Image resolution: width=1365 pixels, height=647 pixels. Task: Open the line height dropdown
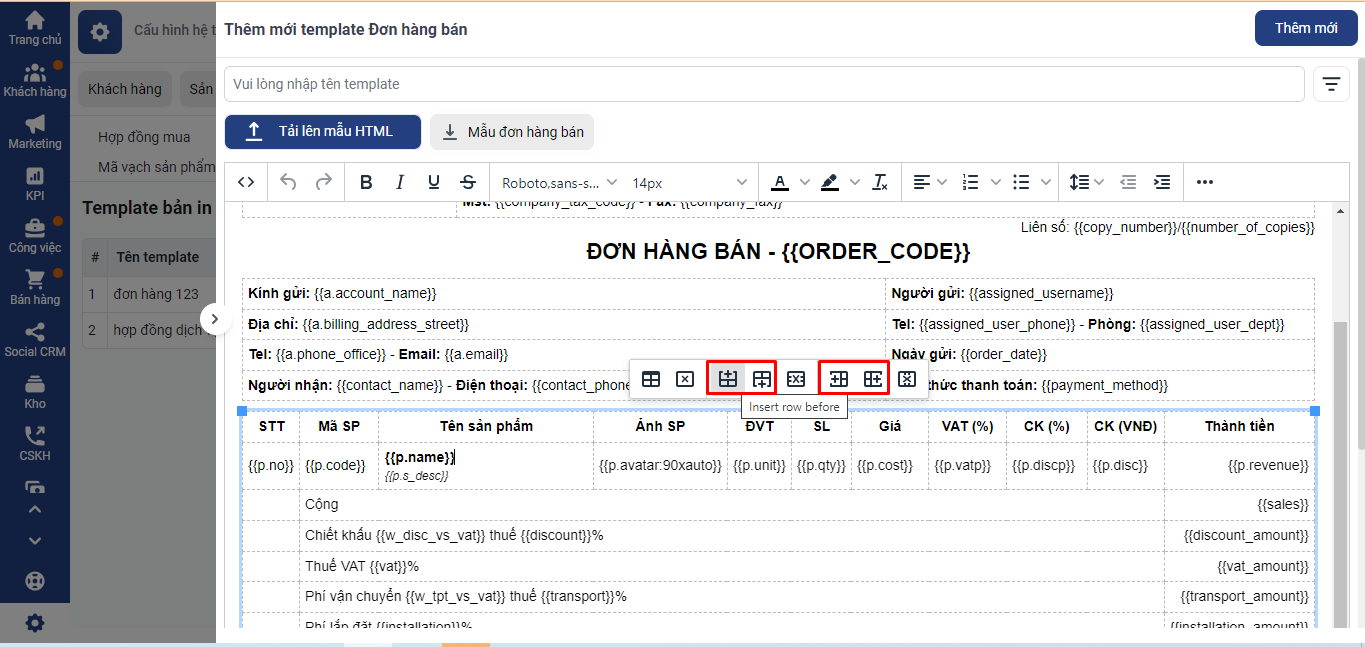click(x=1086, y=182)
